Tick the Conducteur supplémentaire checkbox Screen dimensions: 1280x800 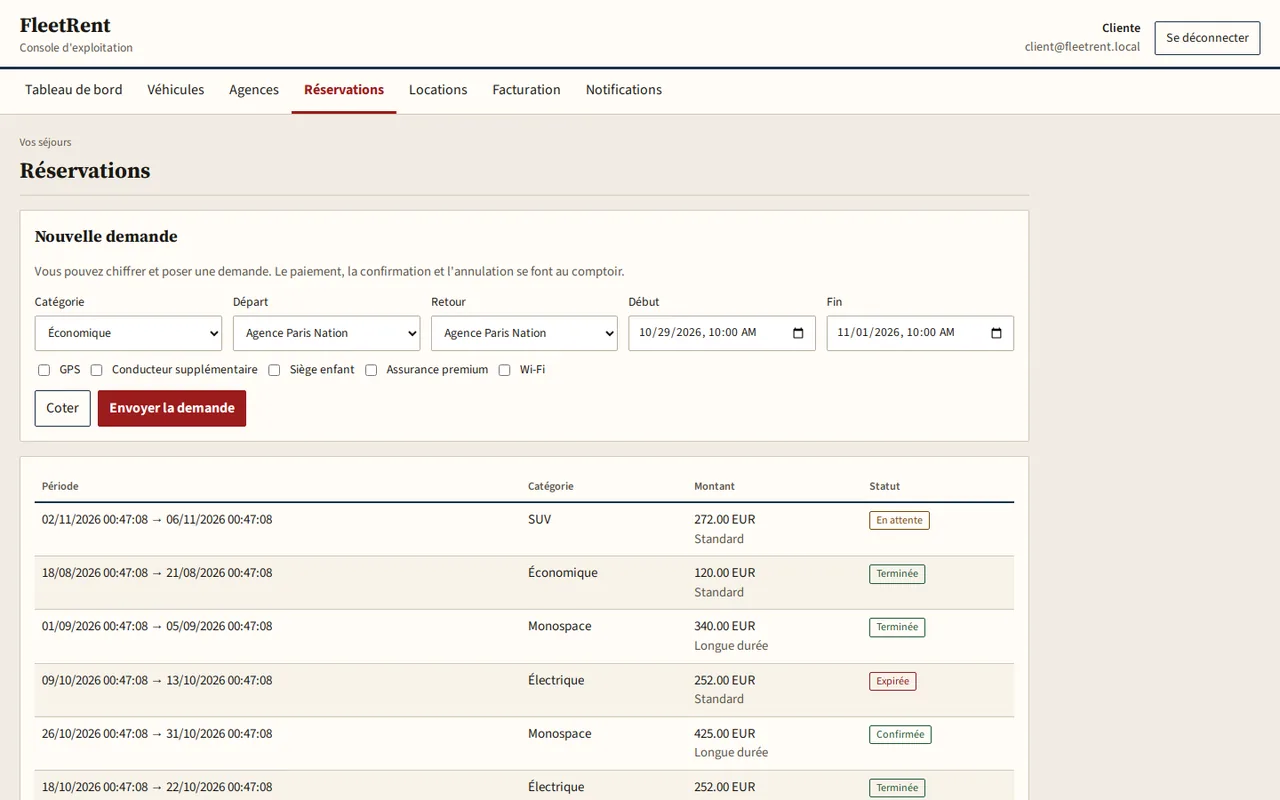coord(97,370)
